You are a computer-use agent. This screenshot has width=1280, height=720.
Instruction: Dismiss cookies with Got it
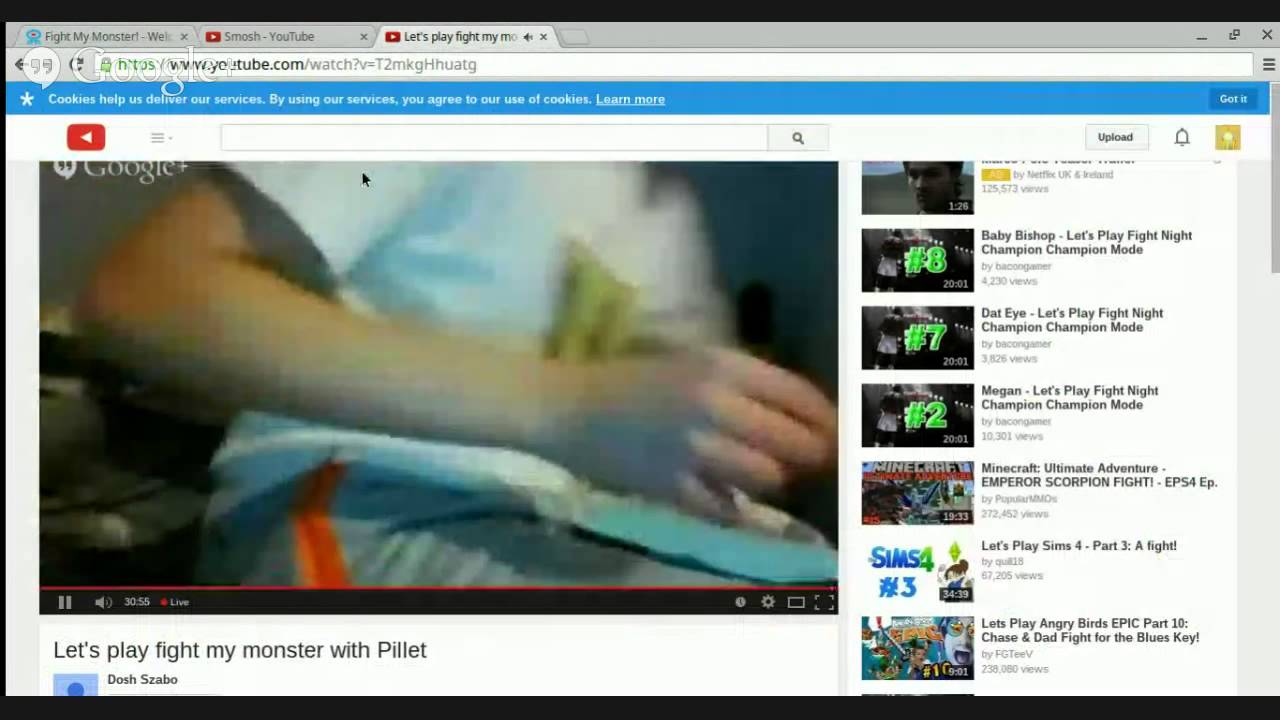pyautogui.click(x=1233, y=99)
